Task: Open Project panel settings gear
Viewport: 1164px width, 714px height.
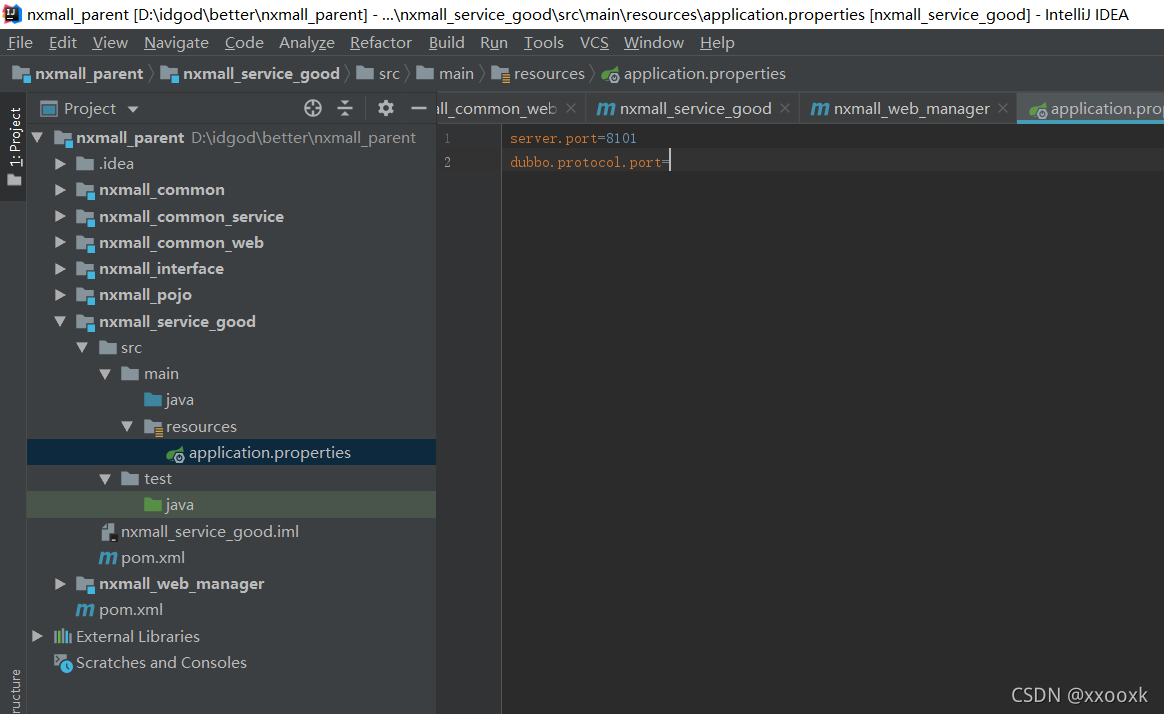Action: 385,108
